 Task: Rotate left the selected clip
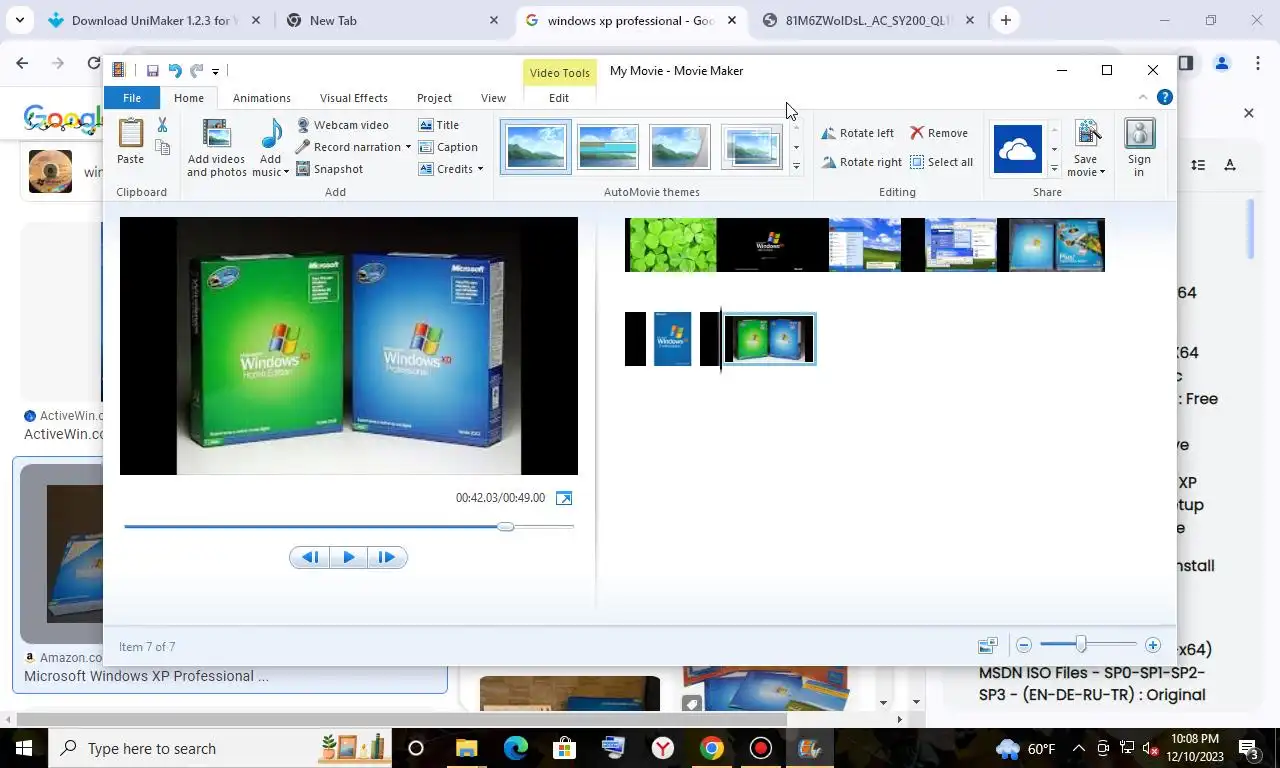pos(857,133)
